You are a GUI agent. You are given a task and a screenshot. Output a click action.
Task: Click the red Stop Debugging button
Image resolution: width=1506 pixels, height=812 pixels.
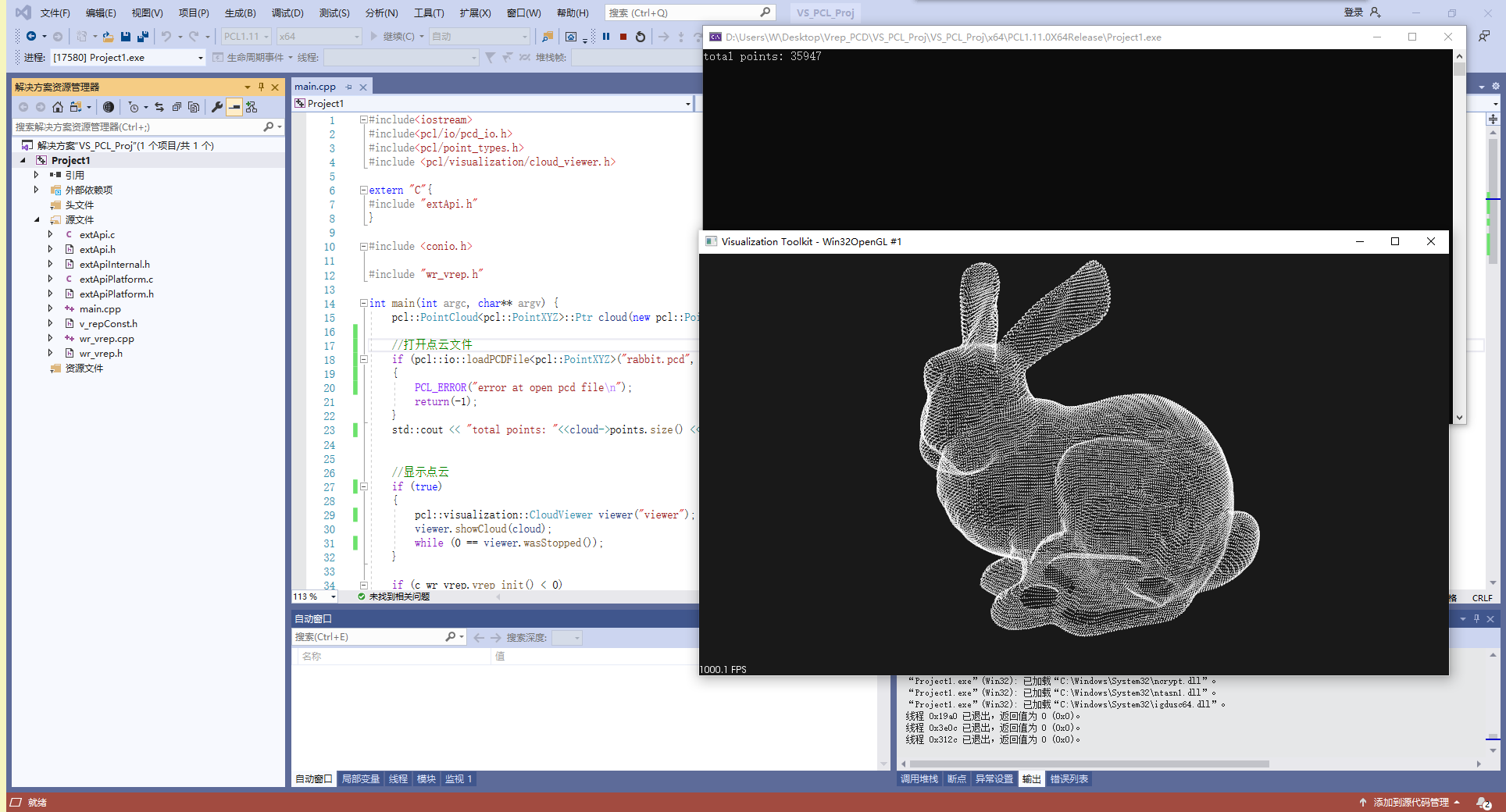(x=623, y=37)
